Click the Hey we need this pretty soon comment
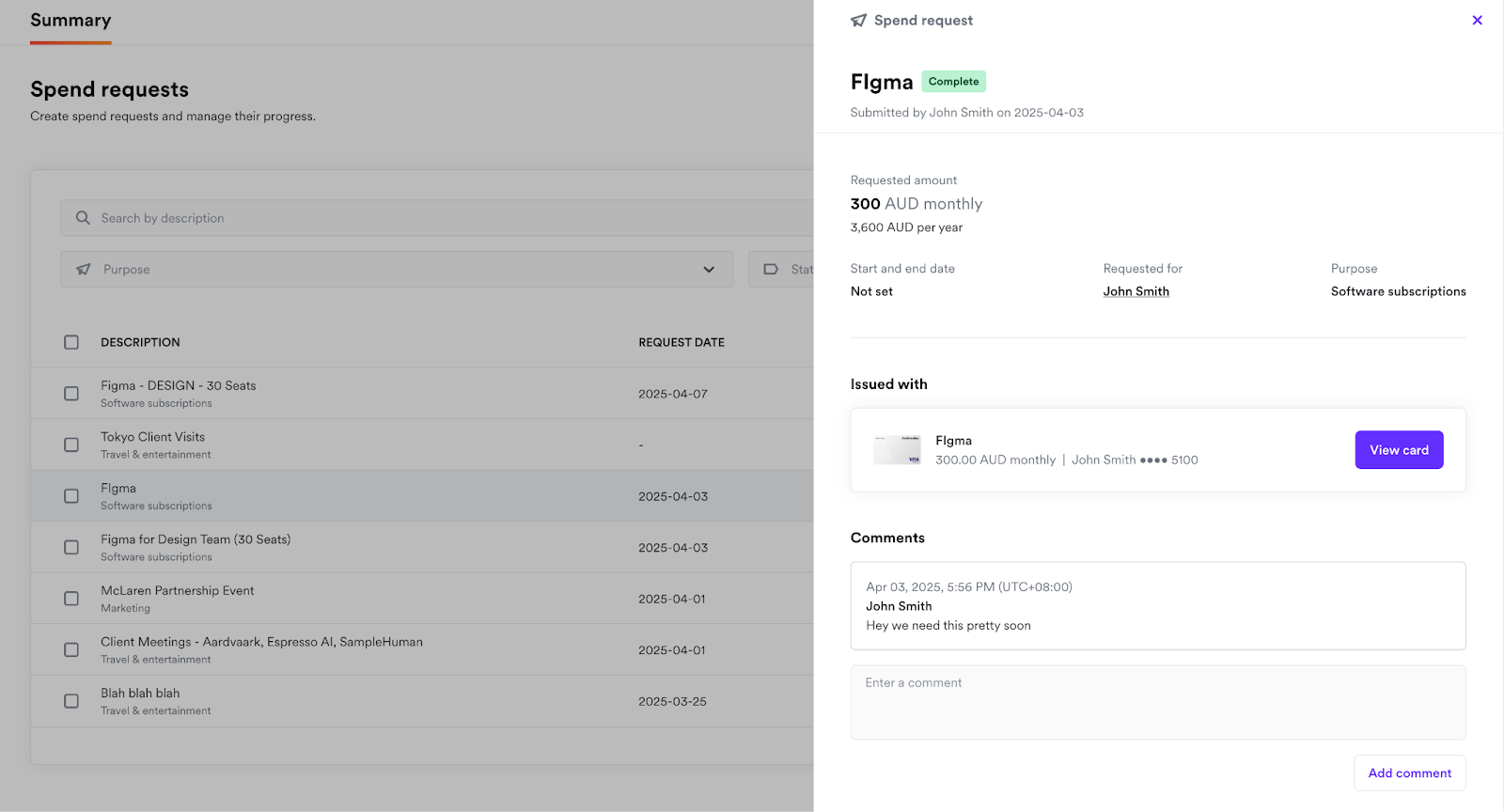Image resolution: width=1504 pixels, height=812 pixels. [948, 625]
